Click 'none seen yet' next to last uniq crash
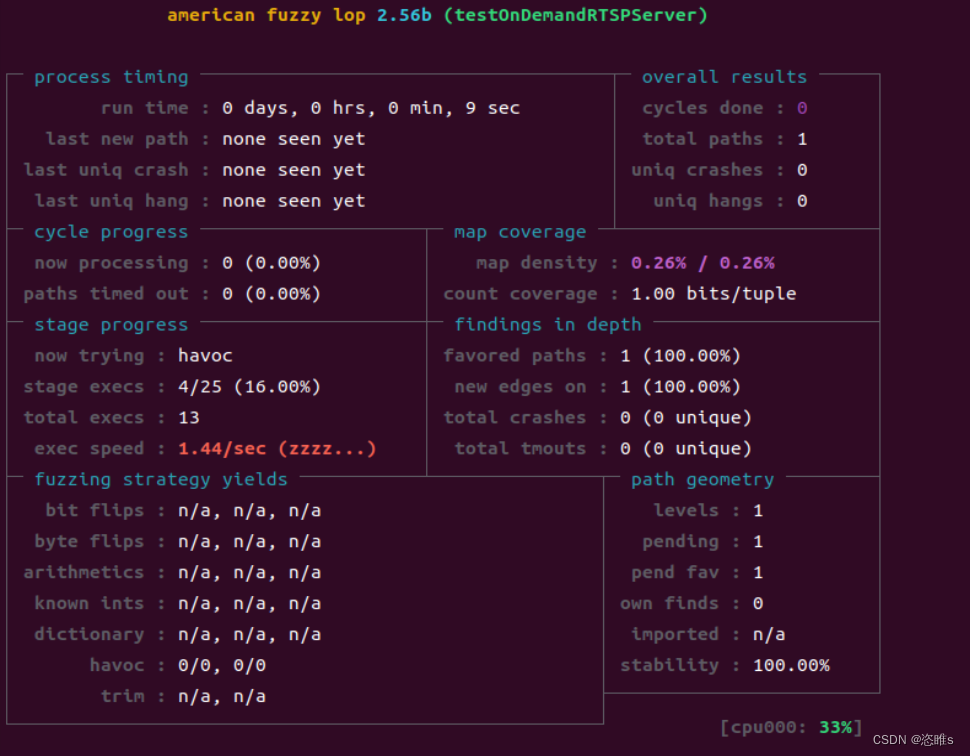 (294, 170)
